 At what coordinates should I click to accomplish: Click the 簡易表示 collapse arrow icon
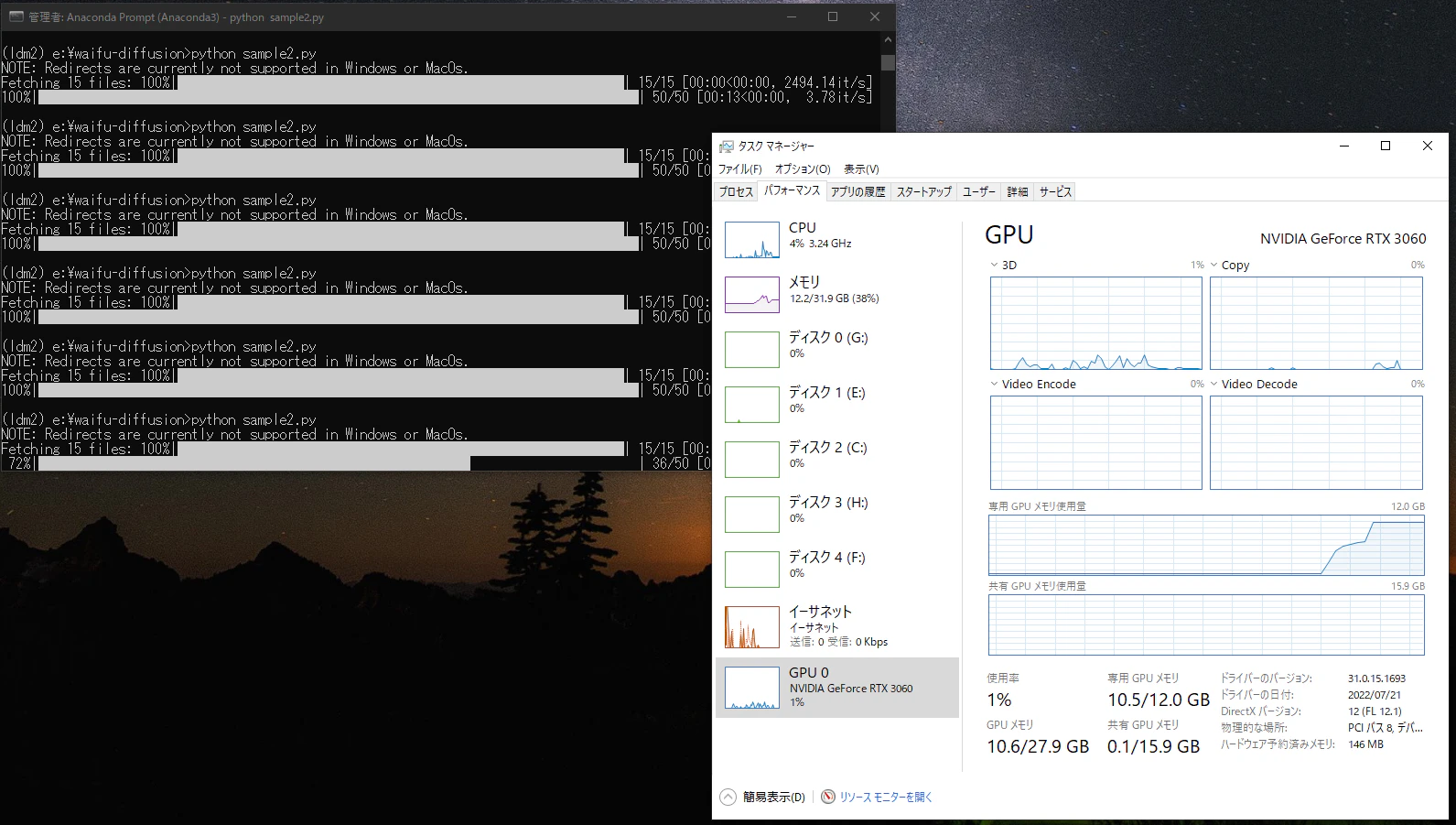[728, 797]
